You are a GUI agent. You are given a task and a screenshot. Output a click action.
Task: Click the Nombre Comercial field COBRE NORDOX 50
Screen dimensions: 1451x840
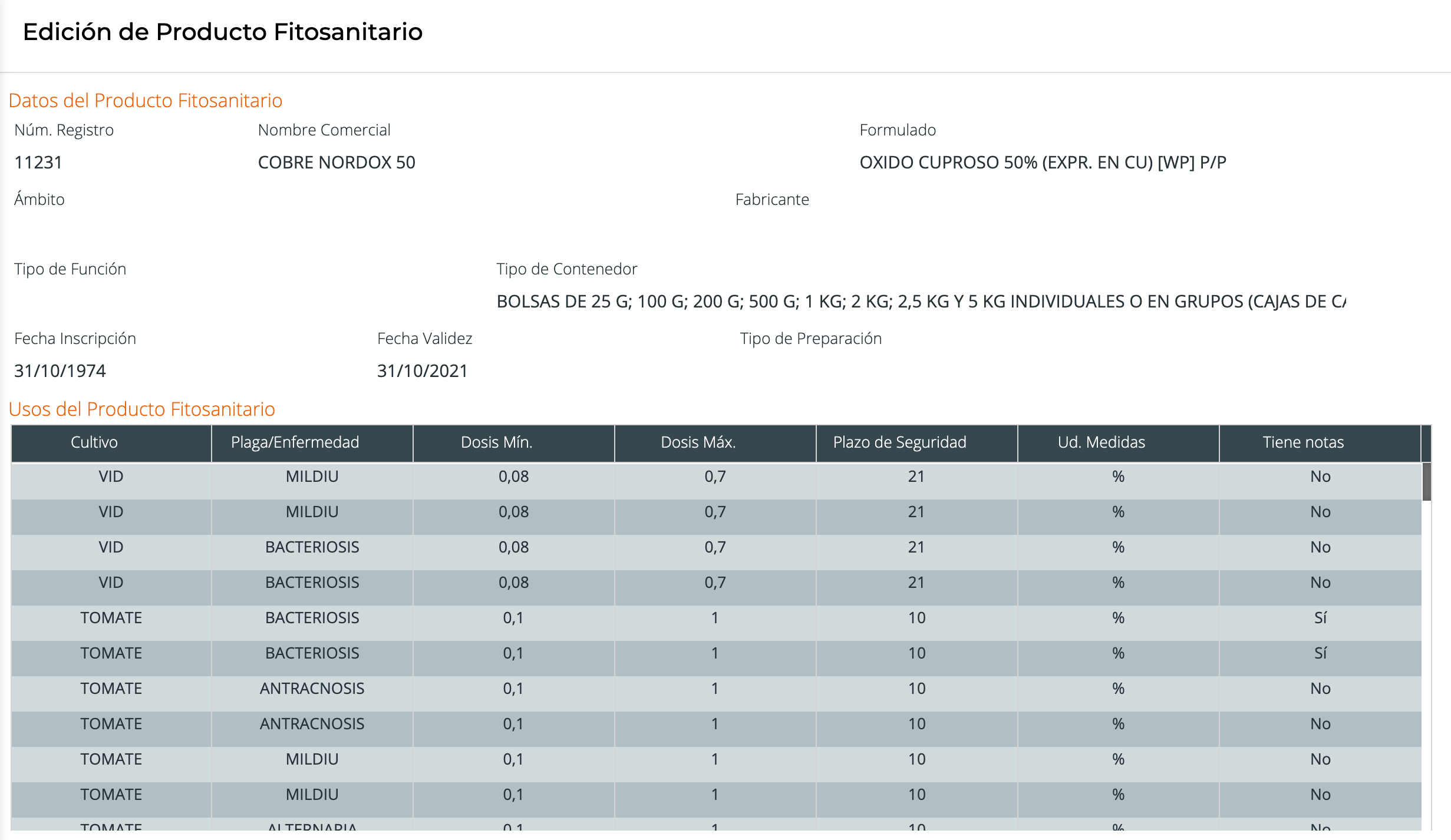click(x=337, y=163)
